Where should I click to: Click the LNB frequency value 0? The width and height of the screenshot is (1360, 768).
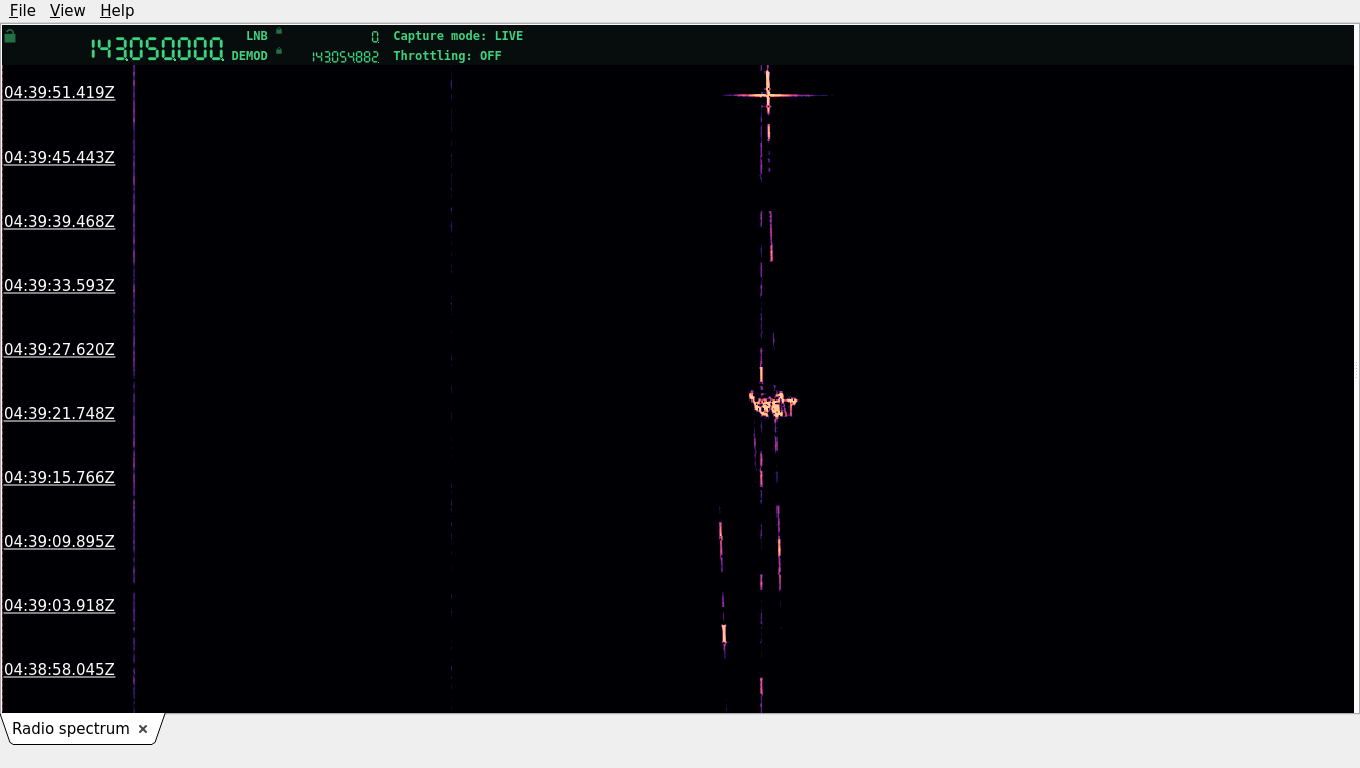tap(375, 37)
